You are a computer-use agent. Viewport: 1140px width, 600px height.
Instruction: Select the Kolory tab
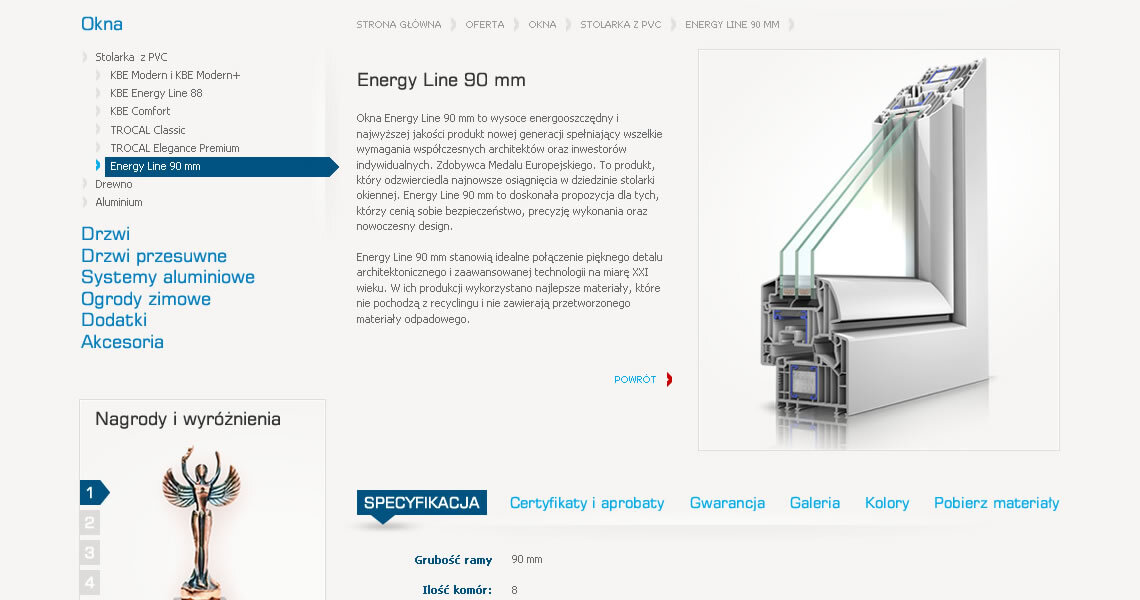(x=887, y=503)
